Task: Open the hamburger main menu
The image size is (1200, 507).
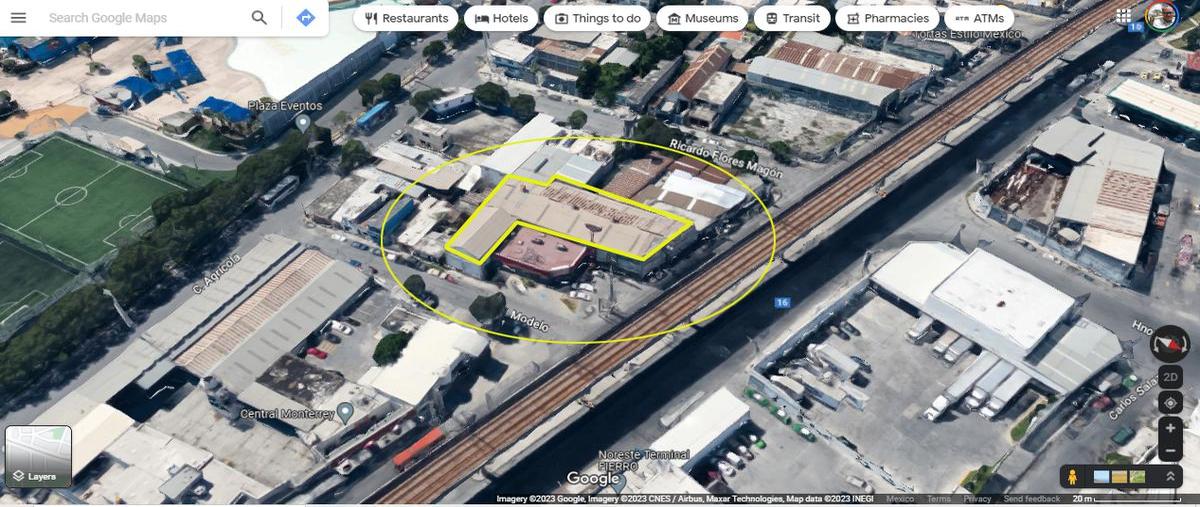Action: point(18,18)
